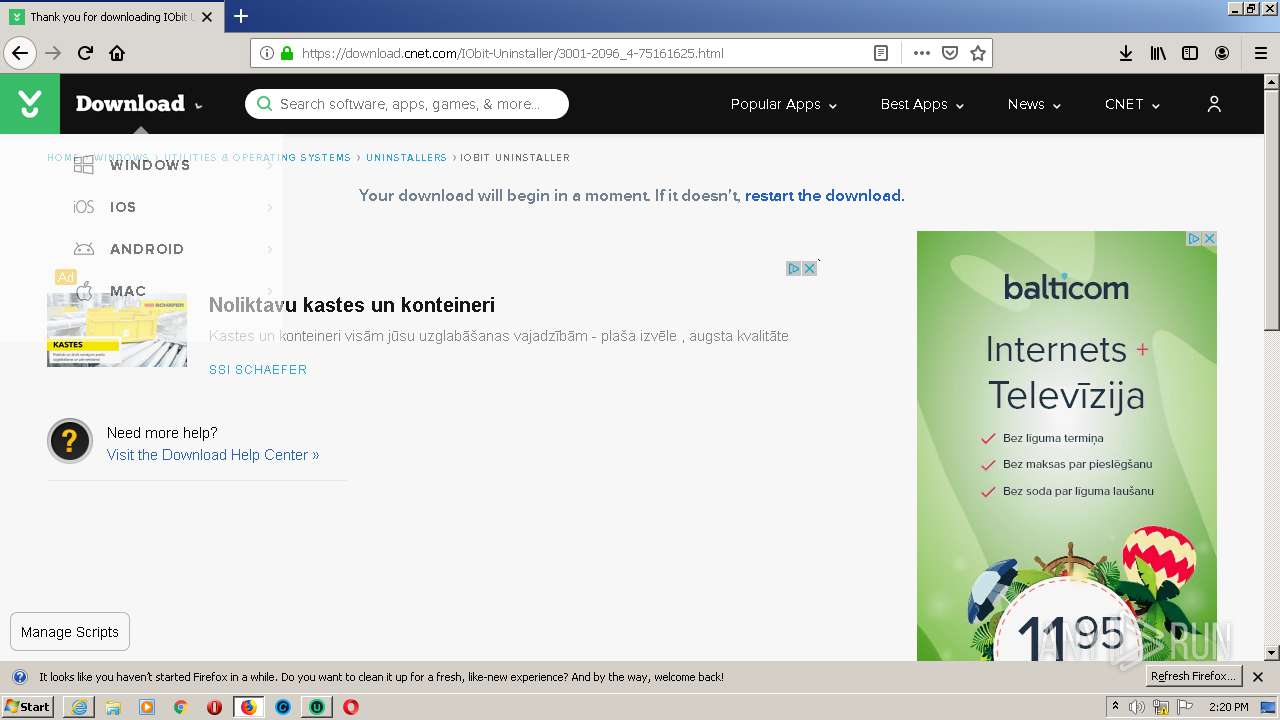Switch to the 'Thank you for downloading IObit' tab
1280x720 pixels.
coord(111,17)
